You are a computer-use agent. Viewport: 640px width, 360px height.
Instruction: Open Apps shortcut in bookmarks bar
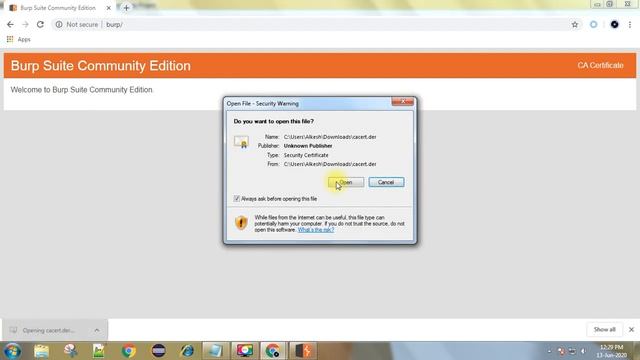18,39
